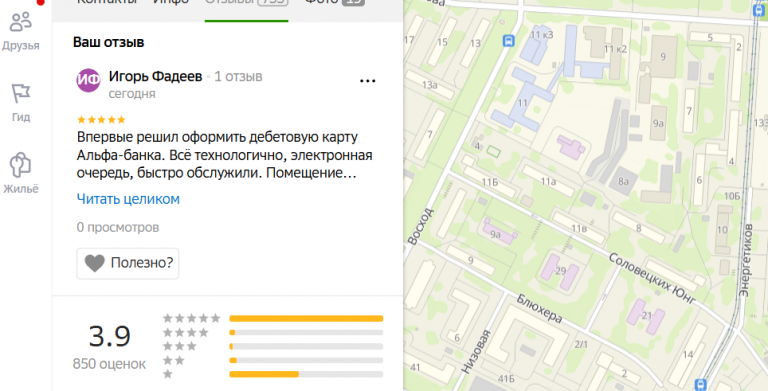768x391 pixels.
Task: Select building 2/1 on the map
Action: (581, 344)
